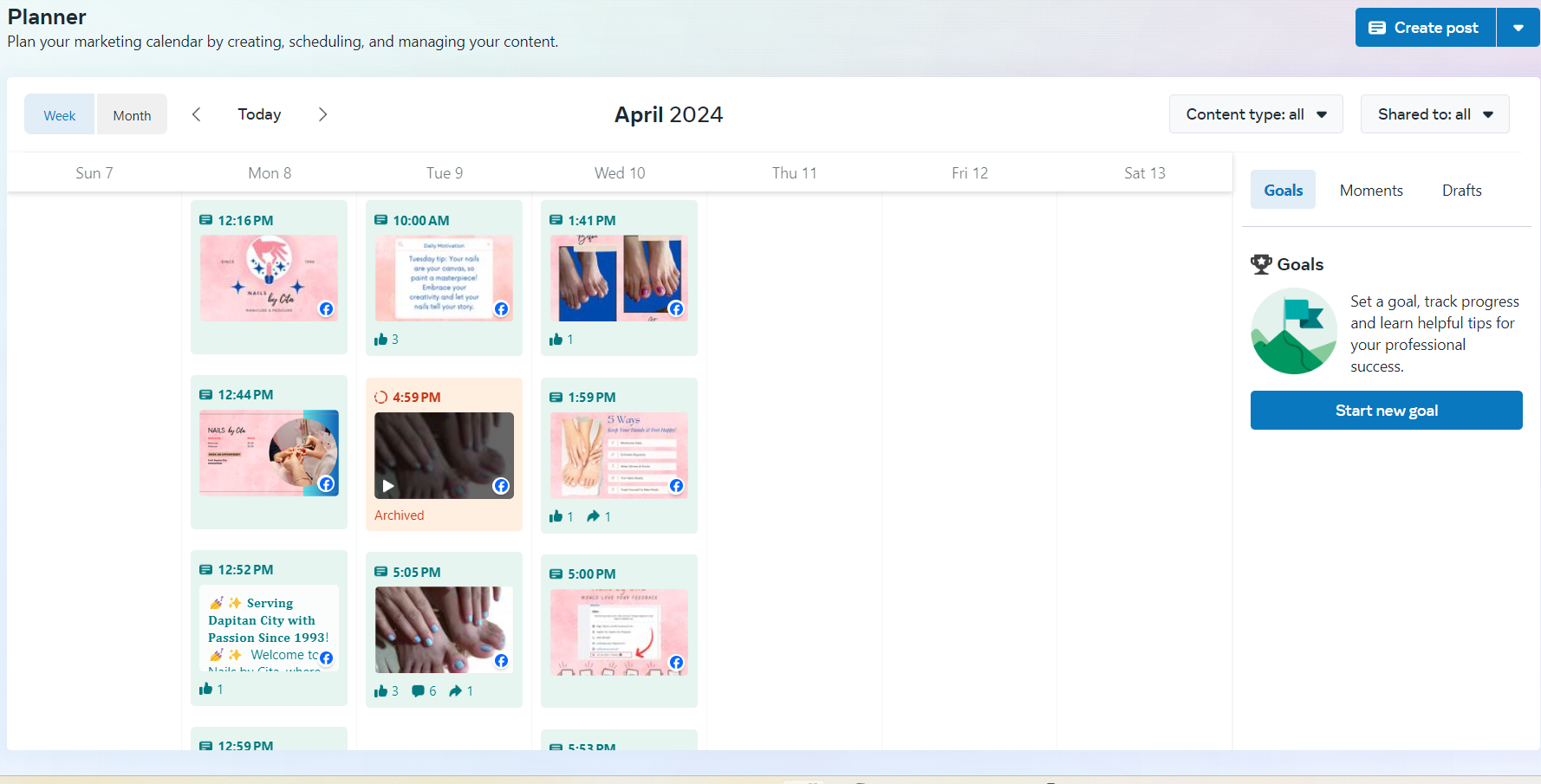Go to the previous week with the left chevron

(197, 114)
